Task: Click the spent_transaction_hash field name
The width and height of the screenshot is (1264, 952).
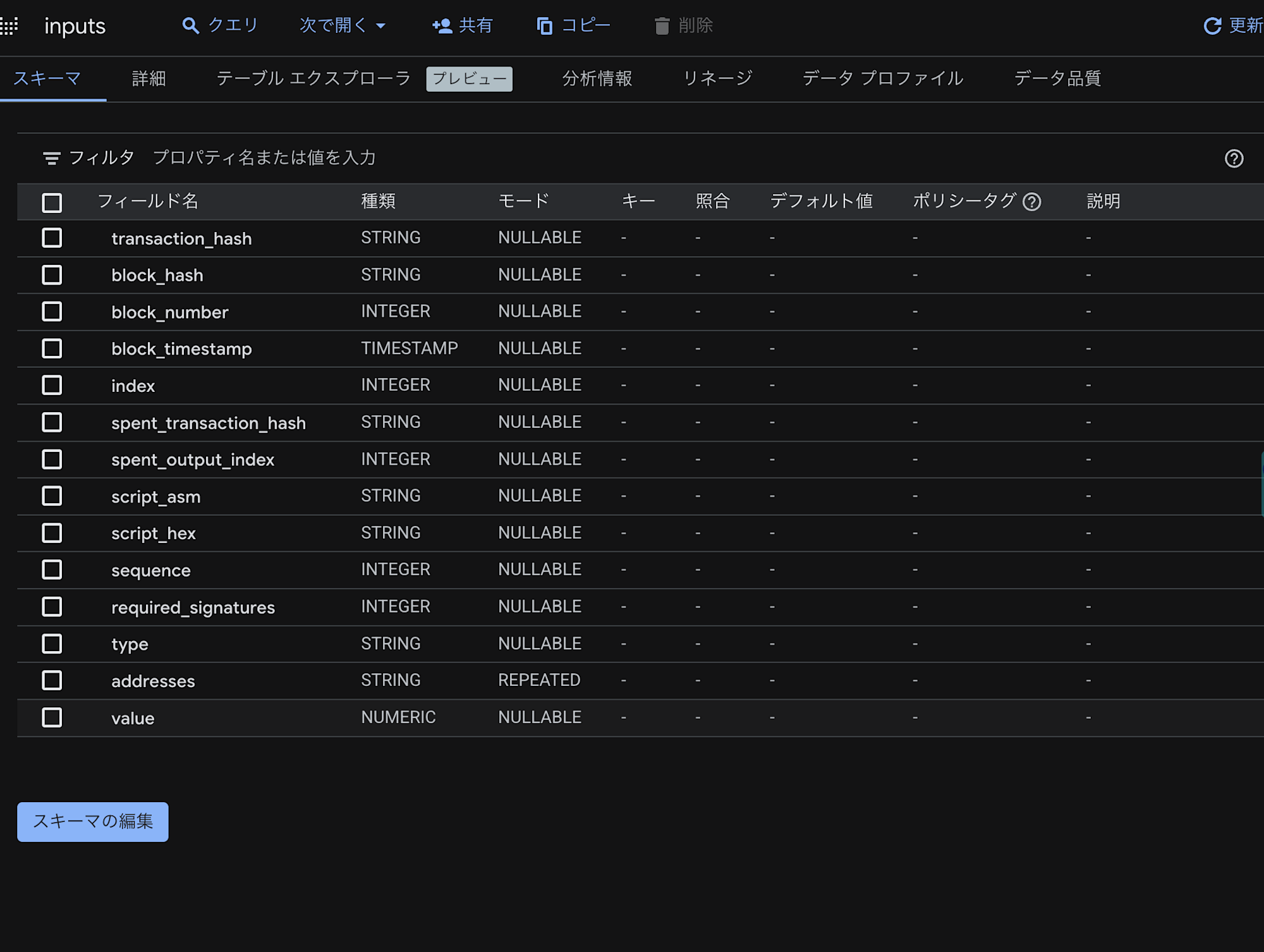Action: click(x=209, y=423)
